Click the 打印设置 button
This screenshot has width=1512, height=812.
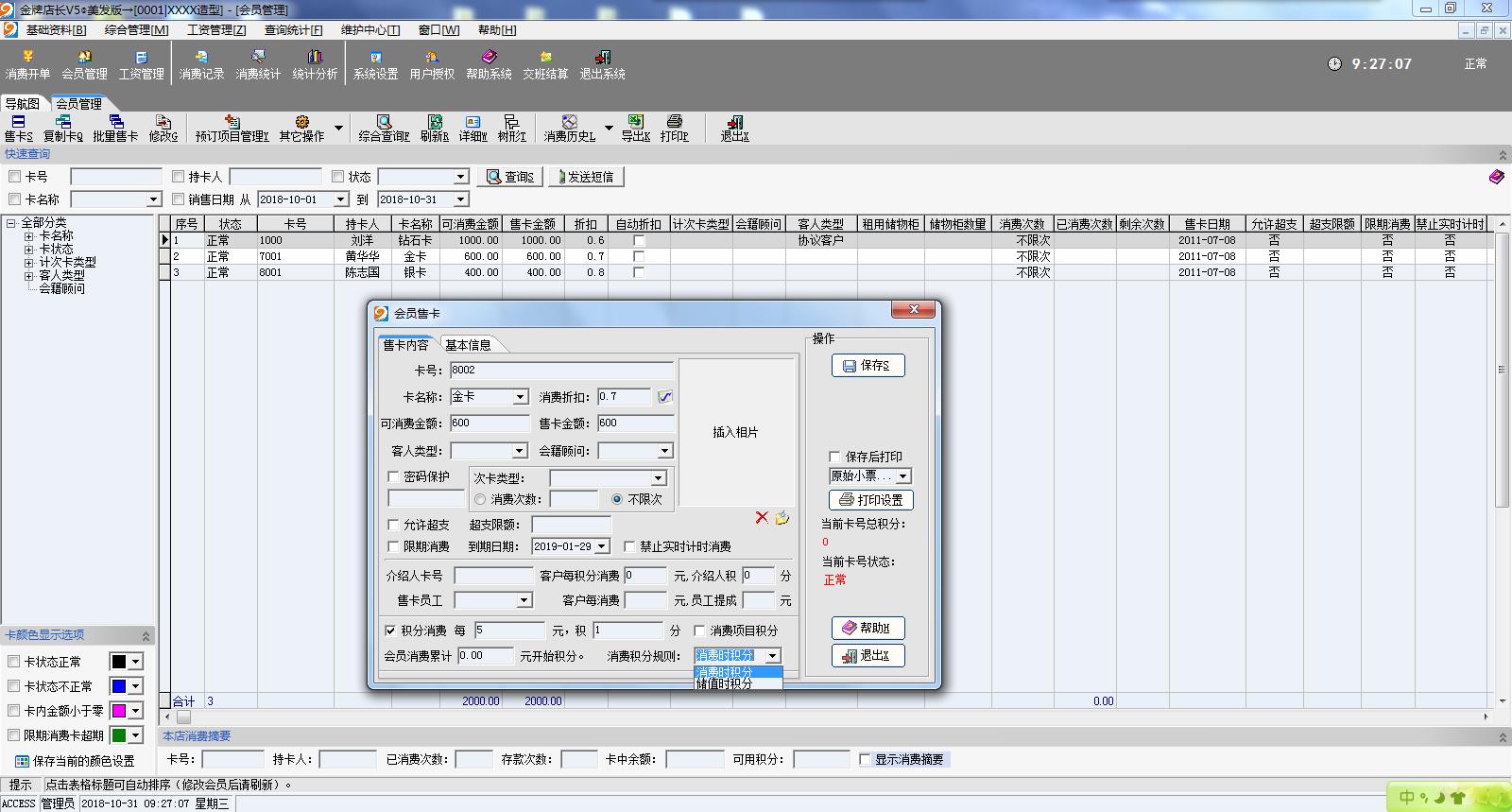pyautogui.click(x=871, y=500)
